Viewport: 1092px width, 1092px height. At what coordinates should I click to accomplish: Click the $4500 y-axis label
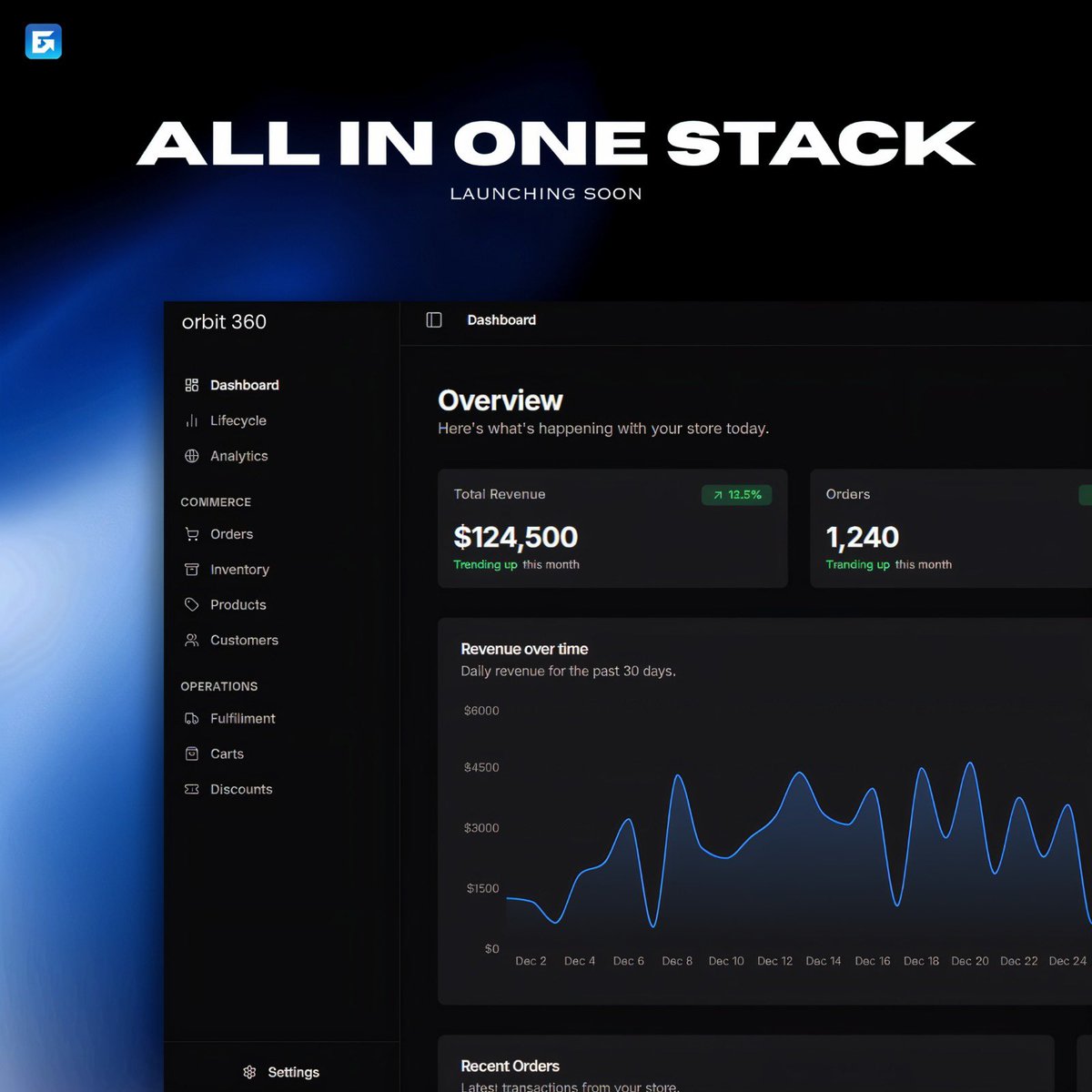click(x=481, y=767)
